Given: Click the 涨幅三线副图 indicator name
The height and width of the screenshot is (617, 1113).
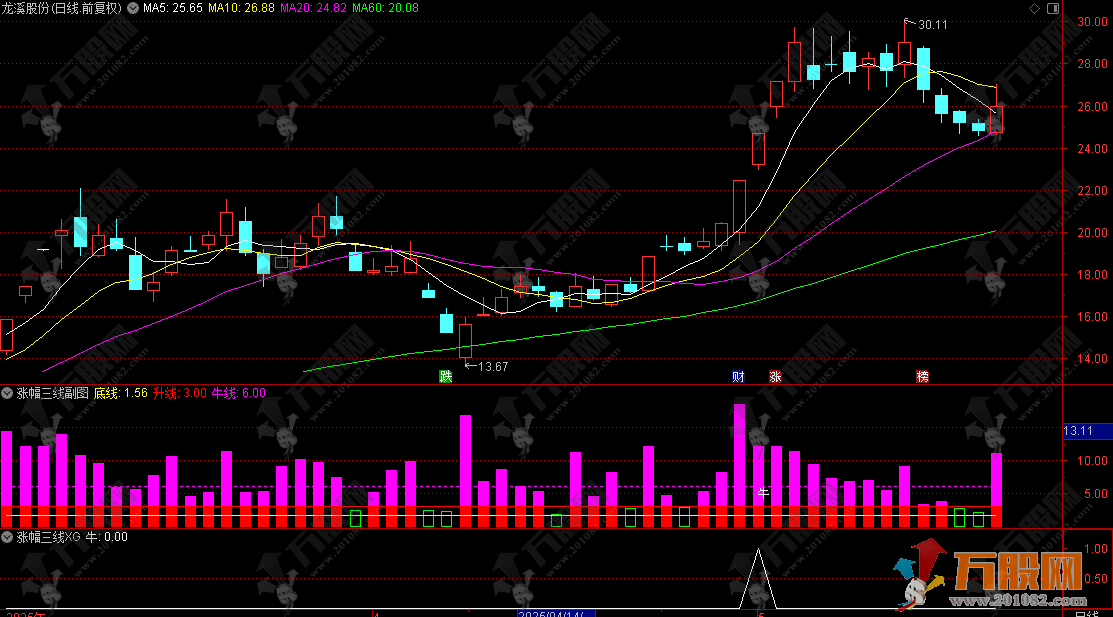Looking at the screenshot, I should tap(53, 393).
